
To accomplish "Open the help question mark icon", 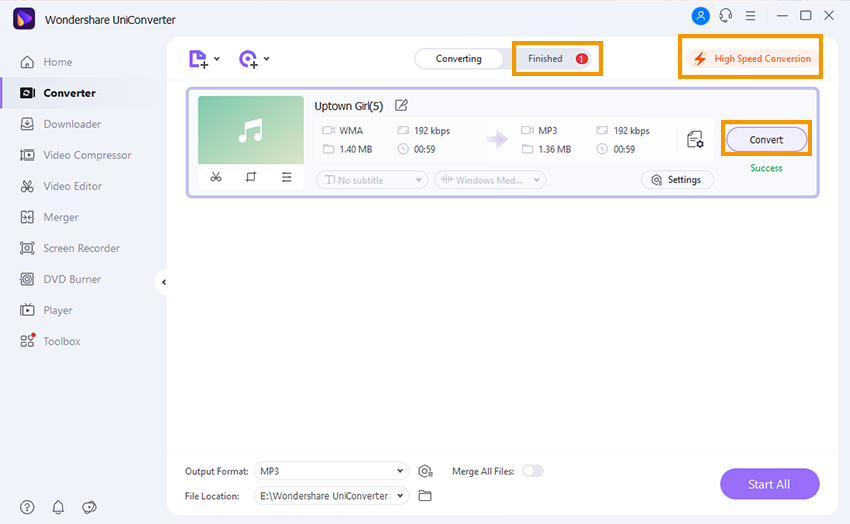I will 27,507.
